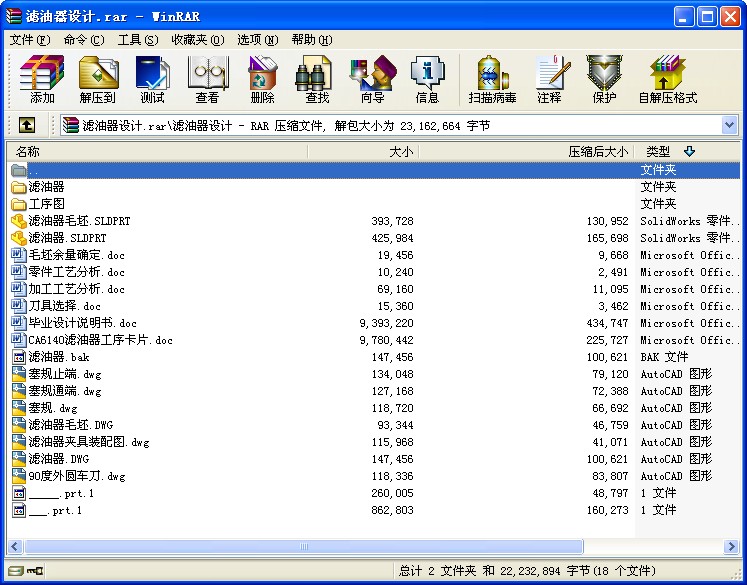Click the horizontal scrollbar left arrow
The width and height of the screenshot is (747, 585).
[15, 546]
